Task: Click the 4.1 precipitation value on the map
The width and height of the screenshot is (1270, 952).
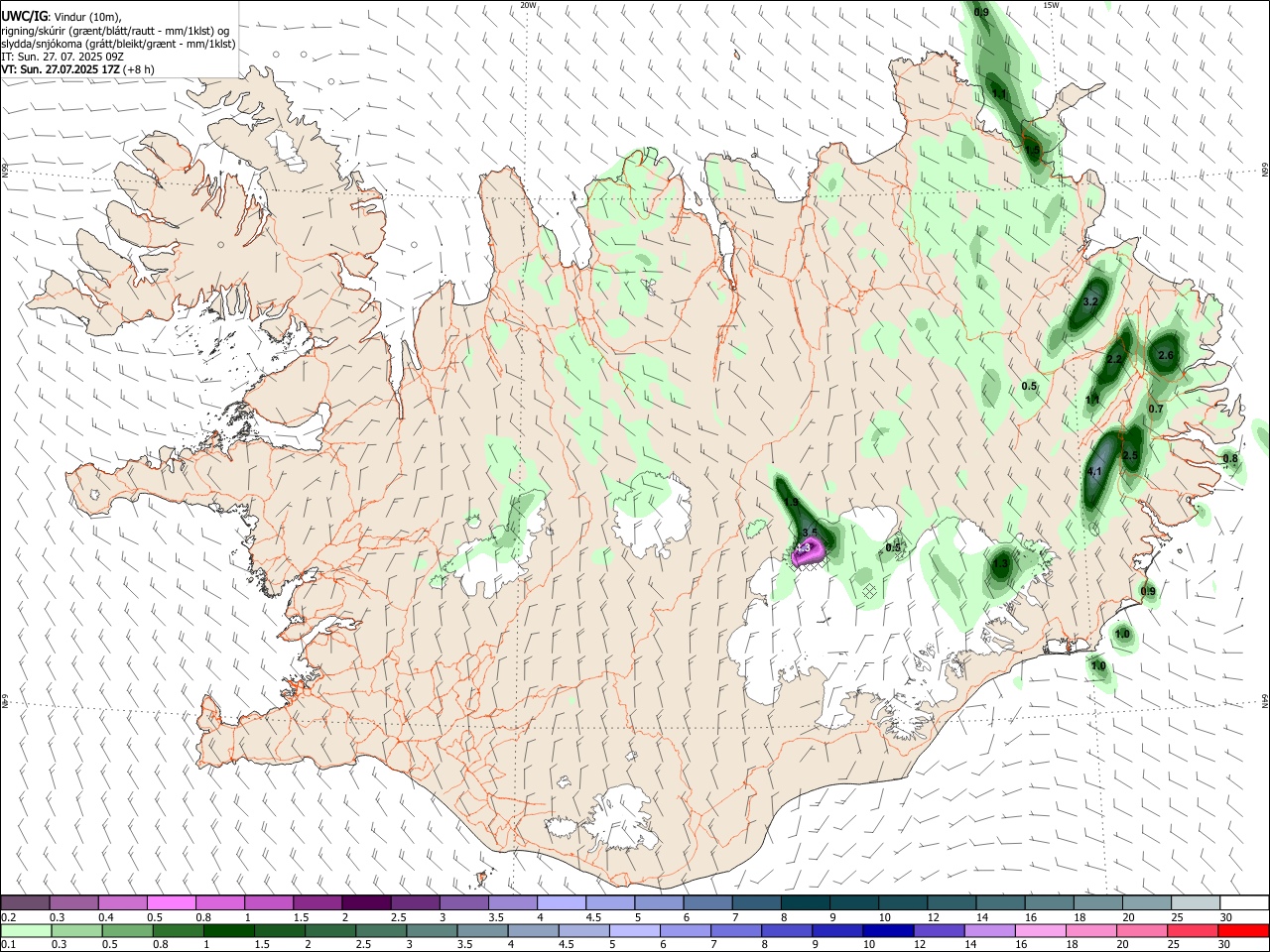Action: [1094, 472]
